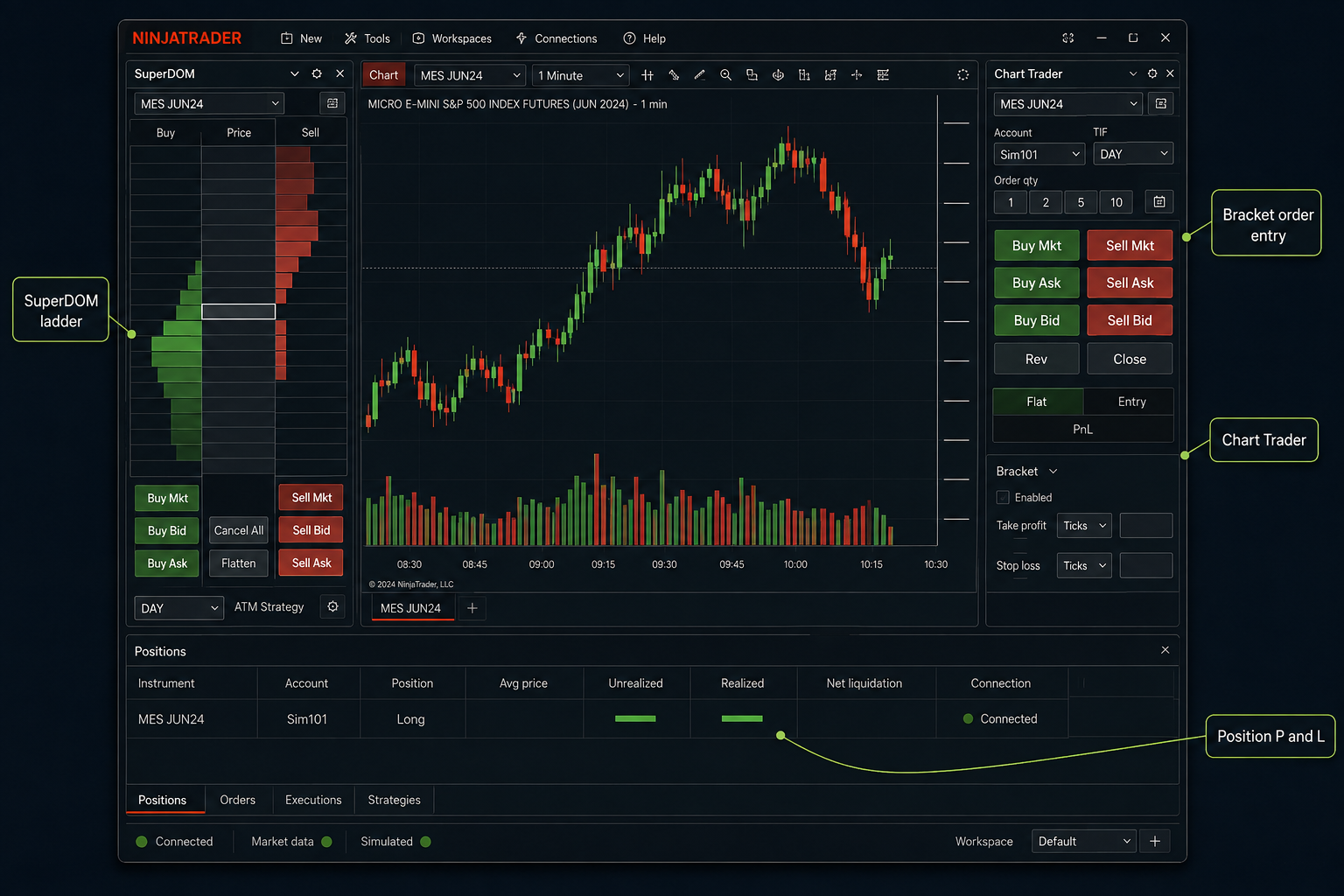1344x896 pixels.
Task: Select the Flat position toggle
Action: [1037, 402]
